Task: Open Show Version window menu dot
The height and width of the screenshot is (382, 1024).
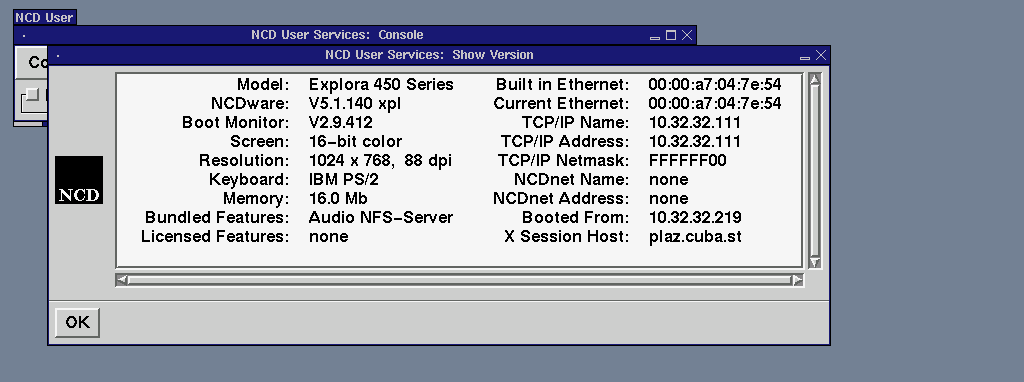Action: coord(57,56)
